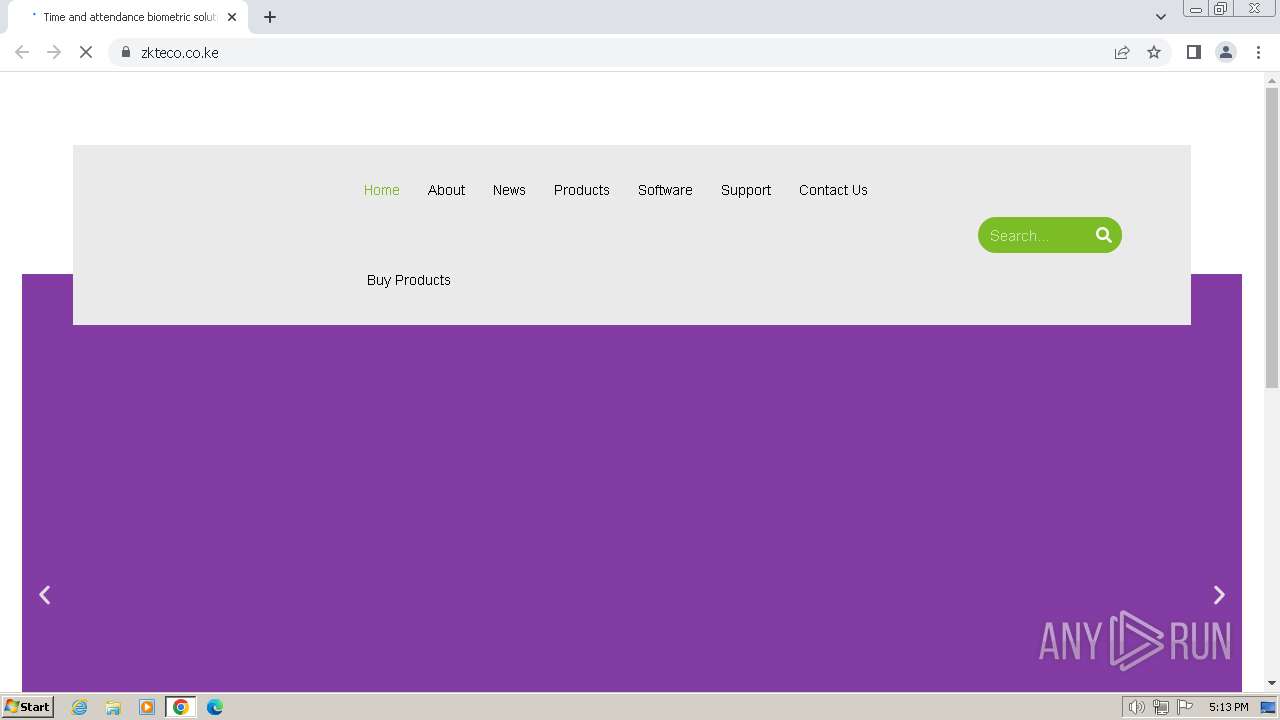Open Products menu item
Image resolution: width=1280 pixels, height=720 pixels.
pos(582,190)
